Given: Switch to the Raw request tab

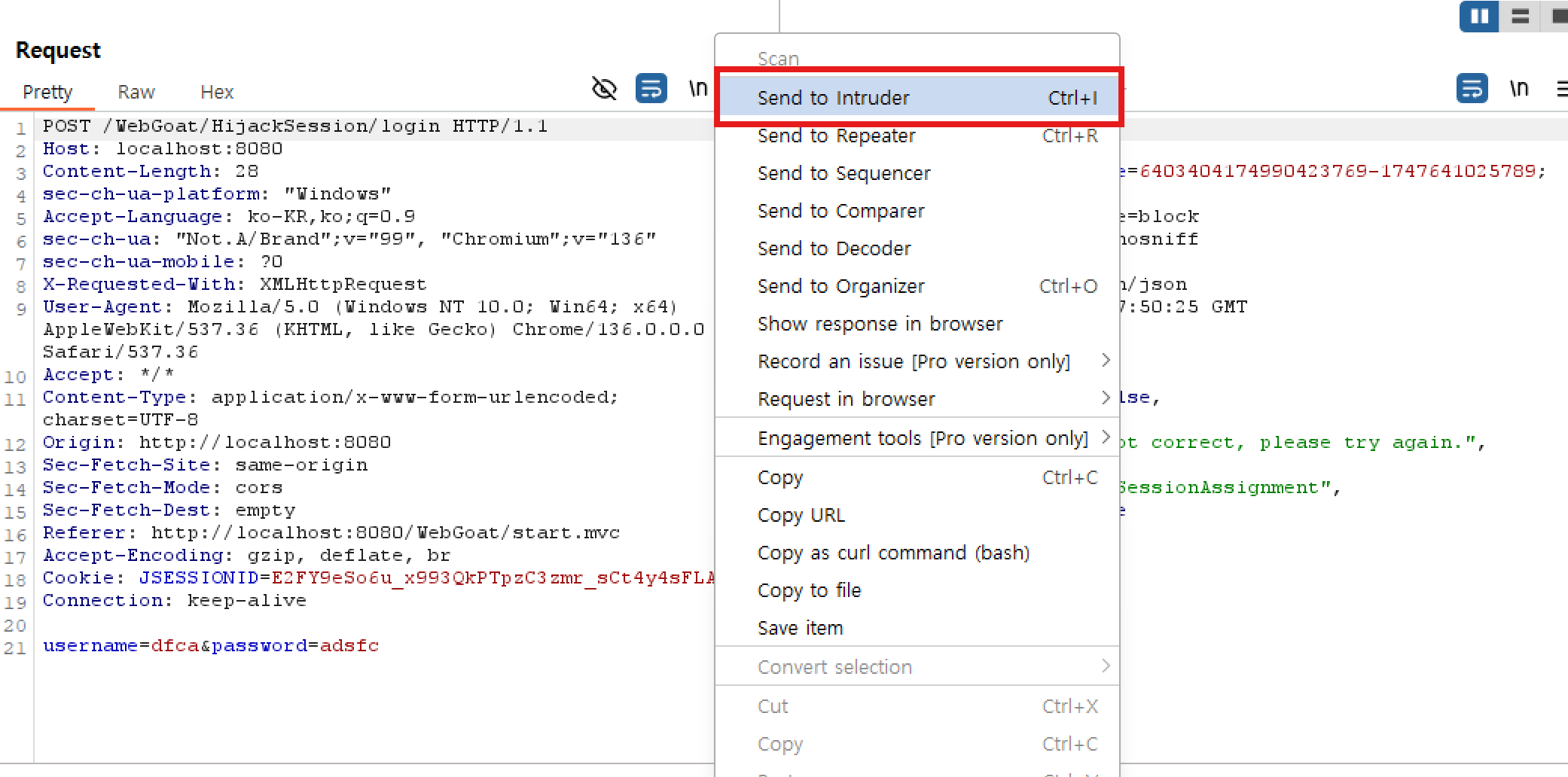Looking at the screenshot, I should (x=136, y=92).
